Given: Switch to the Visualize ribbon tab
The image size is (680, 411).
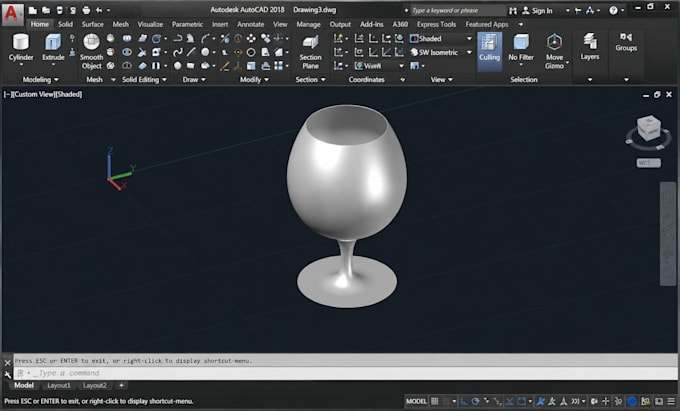Looking at the screenshot, I should [x=150, y=24].
